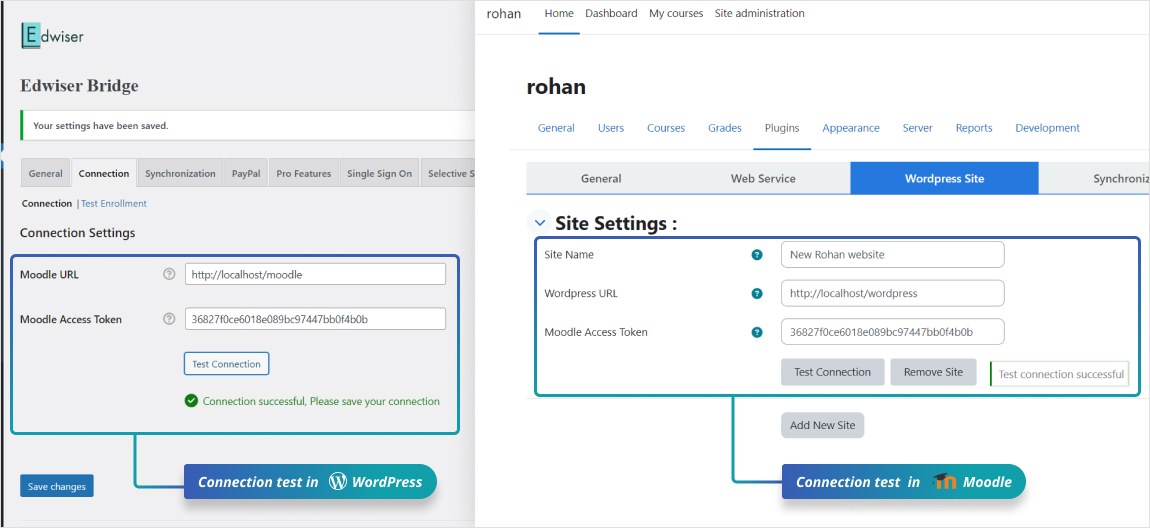
Task: Click the Moodle URL input field
Action: (x=315, y=274)
